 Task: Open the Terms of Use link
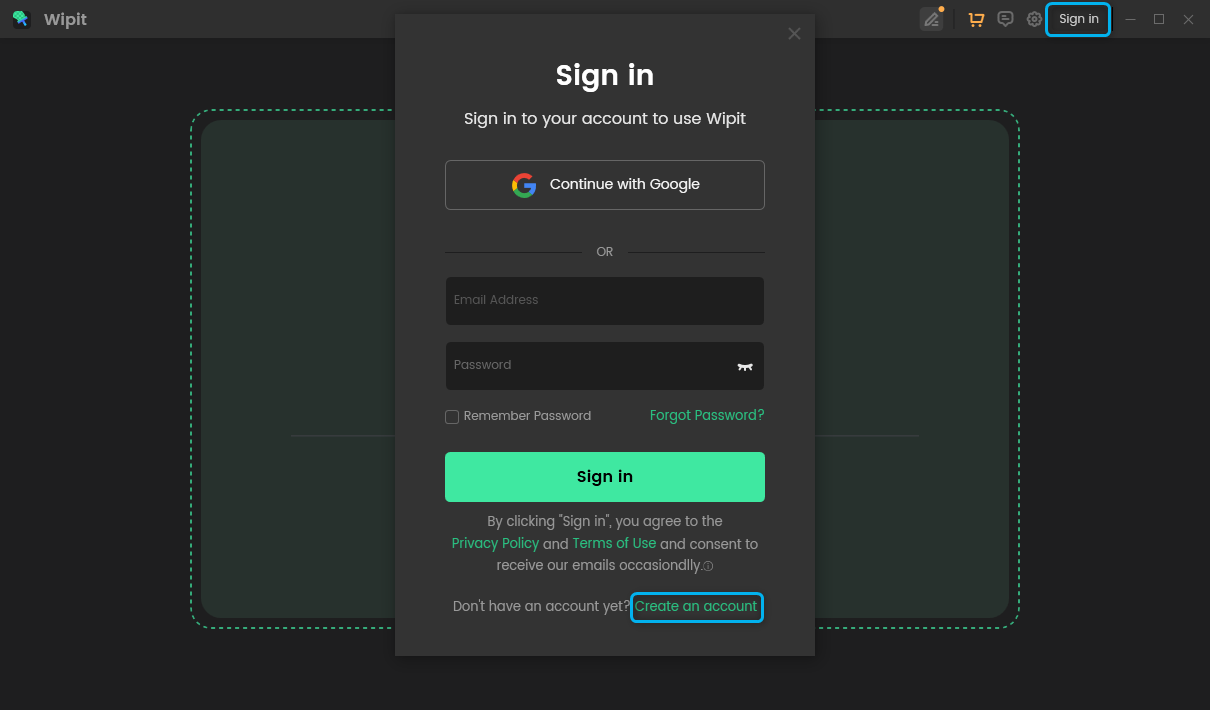click(614, 543)
